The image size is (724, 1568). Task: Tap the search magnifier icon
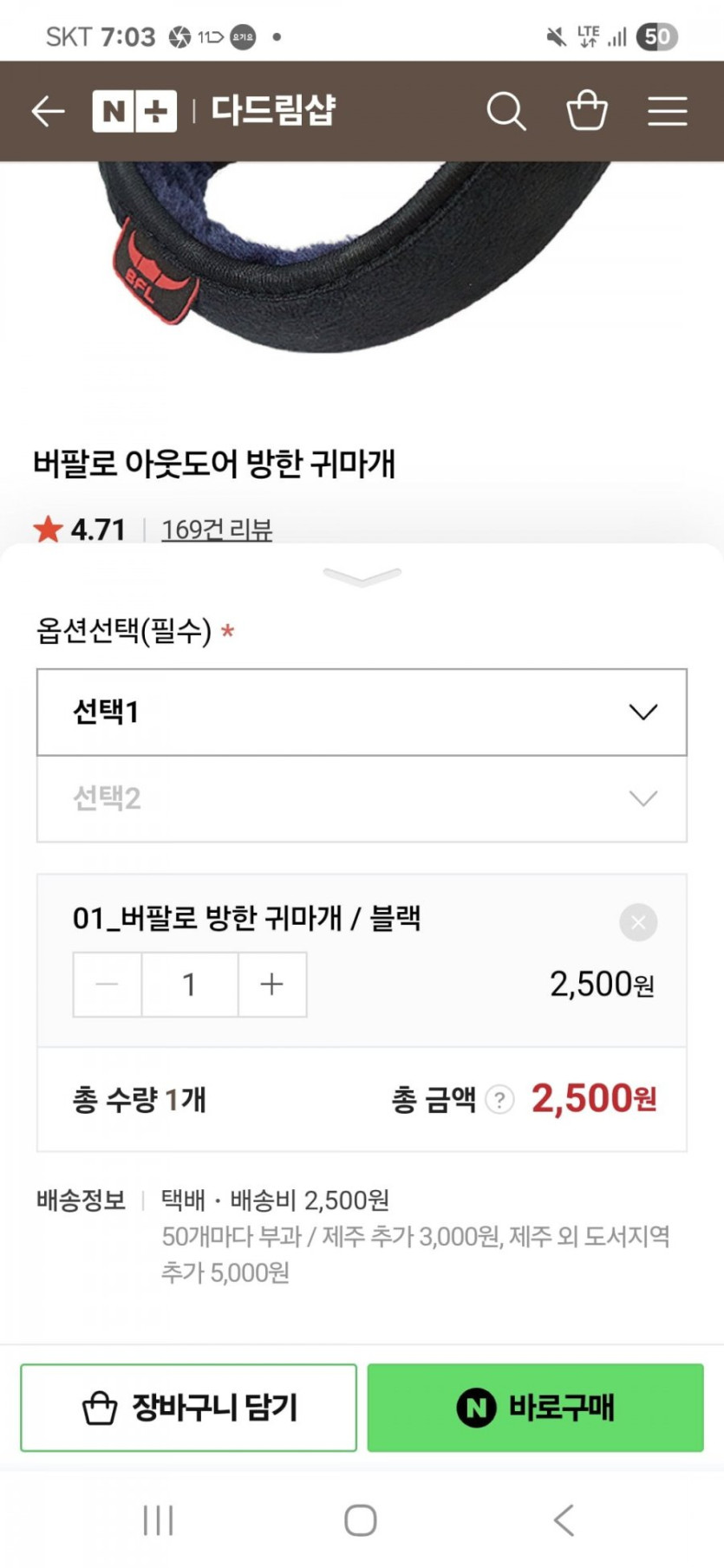(505, 111)
